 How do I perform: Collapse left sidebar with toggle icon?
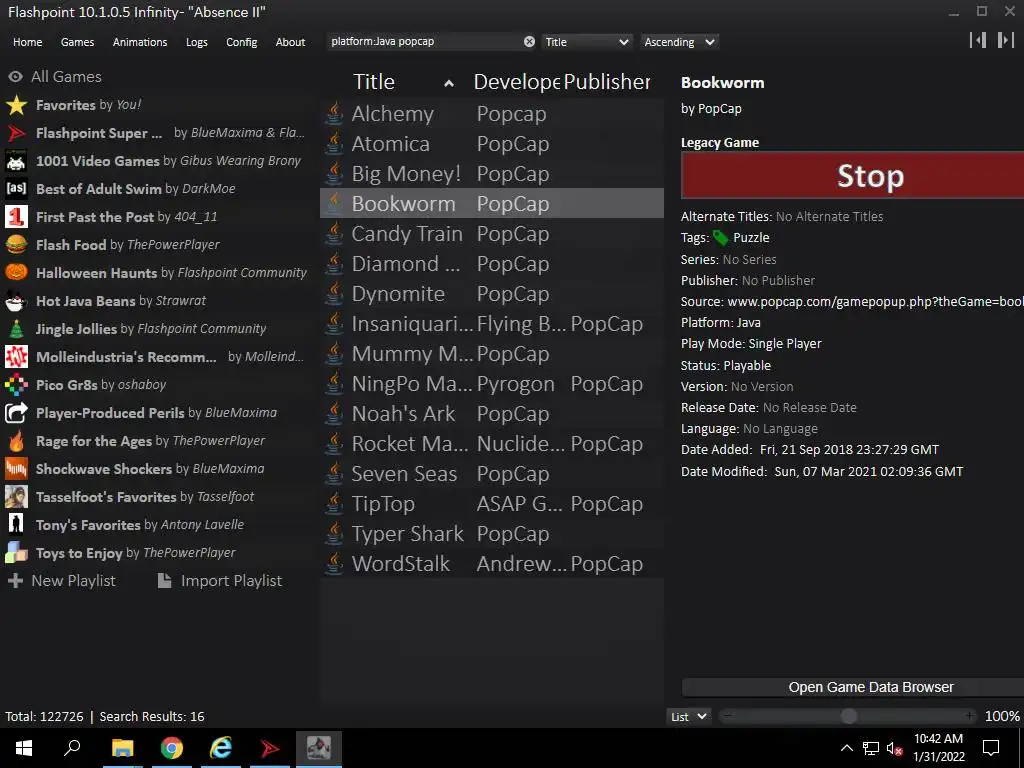point(978,40)
